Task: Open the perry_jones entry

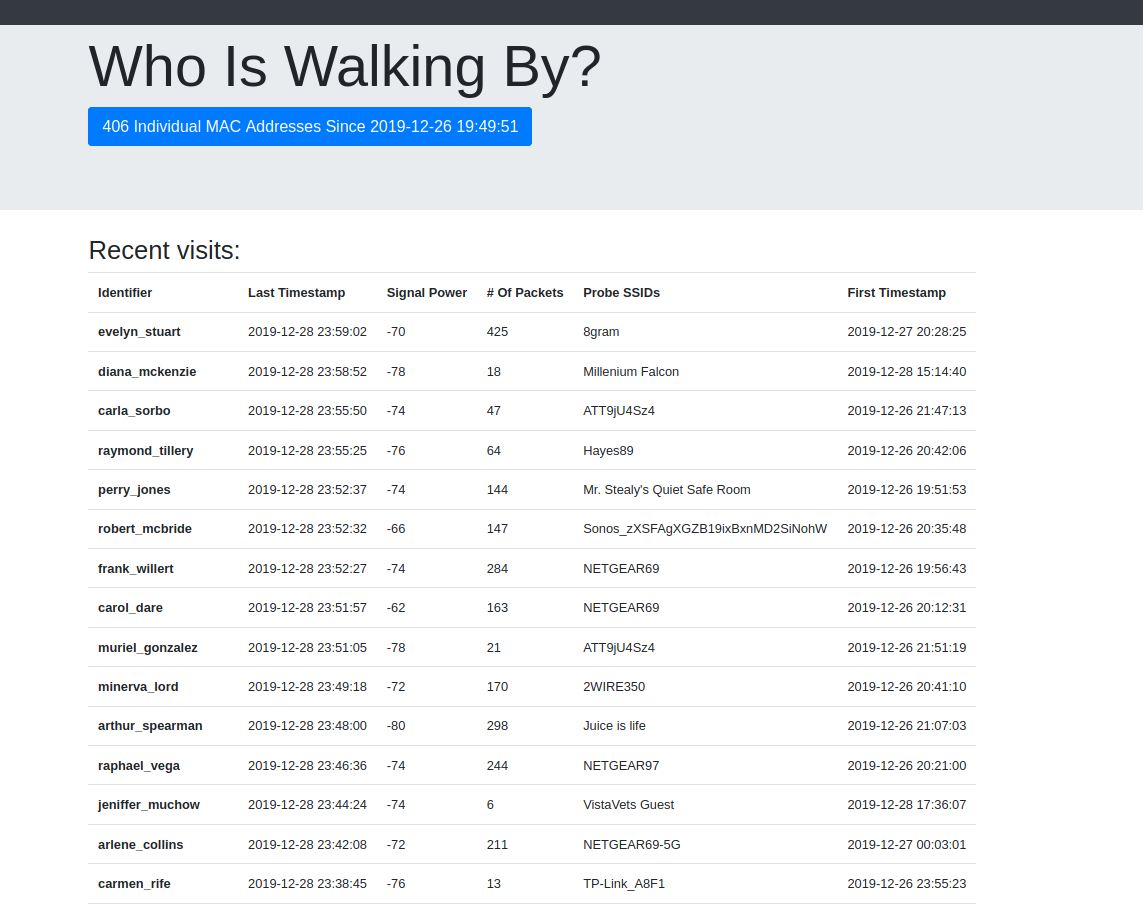Action: (x=531, y=490)
